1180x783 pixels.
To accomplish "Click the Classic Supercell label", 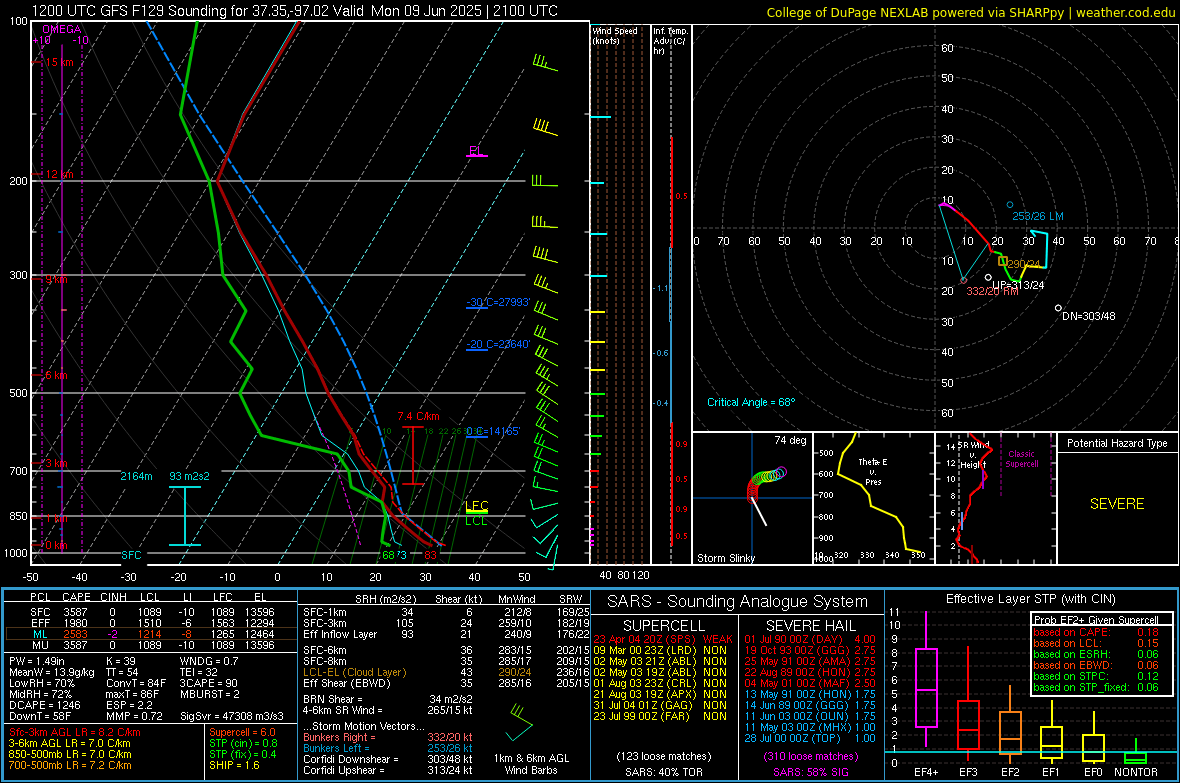I will [1022, 459].
